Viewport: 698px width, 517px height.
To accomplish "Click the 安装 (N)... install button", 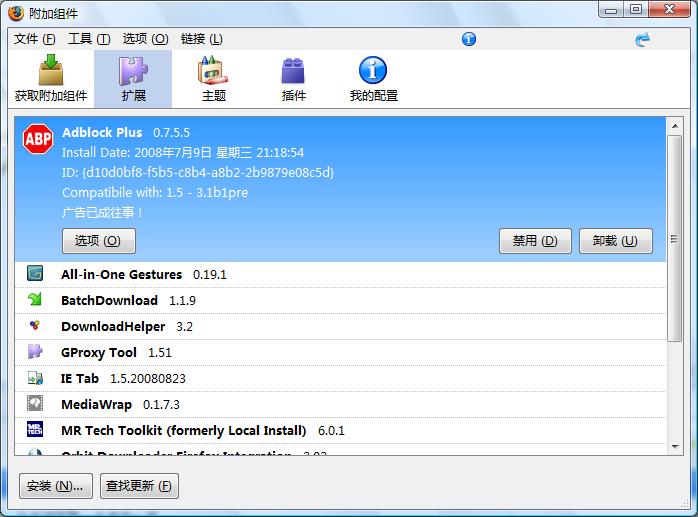I will pyautogui.click(x=56, y=486).
